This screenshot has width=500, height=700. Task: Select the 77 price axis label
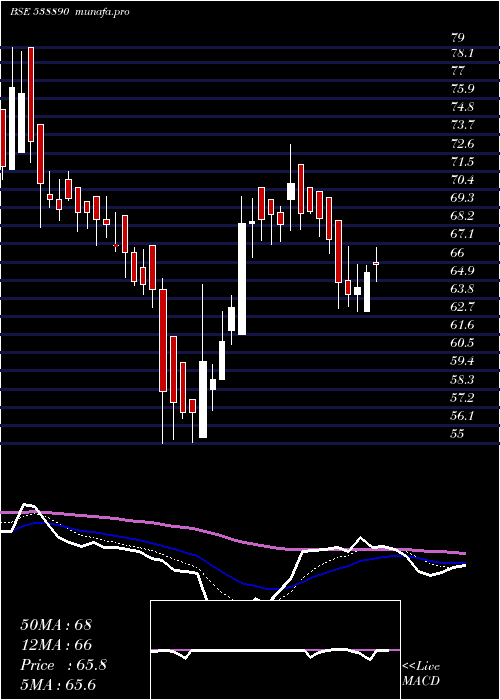coord(458,71)
